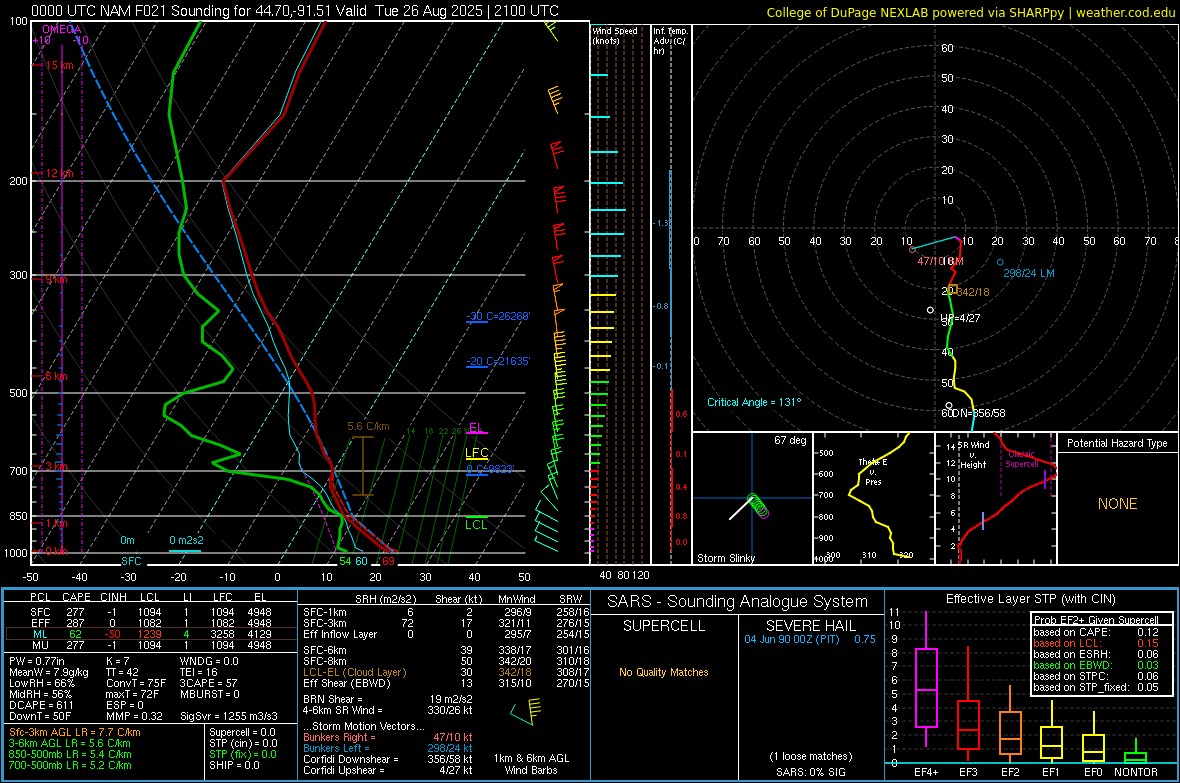The width and height of the screenshot is (1180, 783).
Task: Select the 0 m2s2 inflow layer label
Action: (x=186, y=541)
